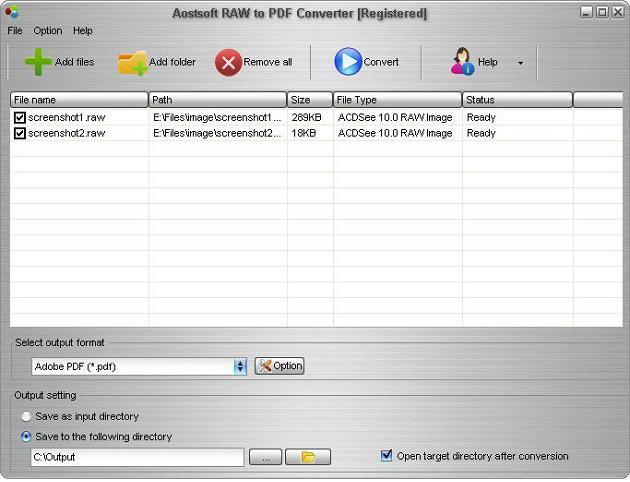630x482 pixels.
Task: Open the Adobe PDF output format dropdown
Action: pos(240,366)
